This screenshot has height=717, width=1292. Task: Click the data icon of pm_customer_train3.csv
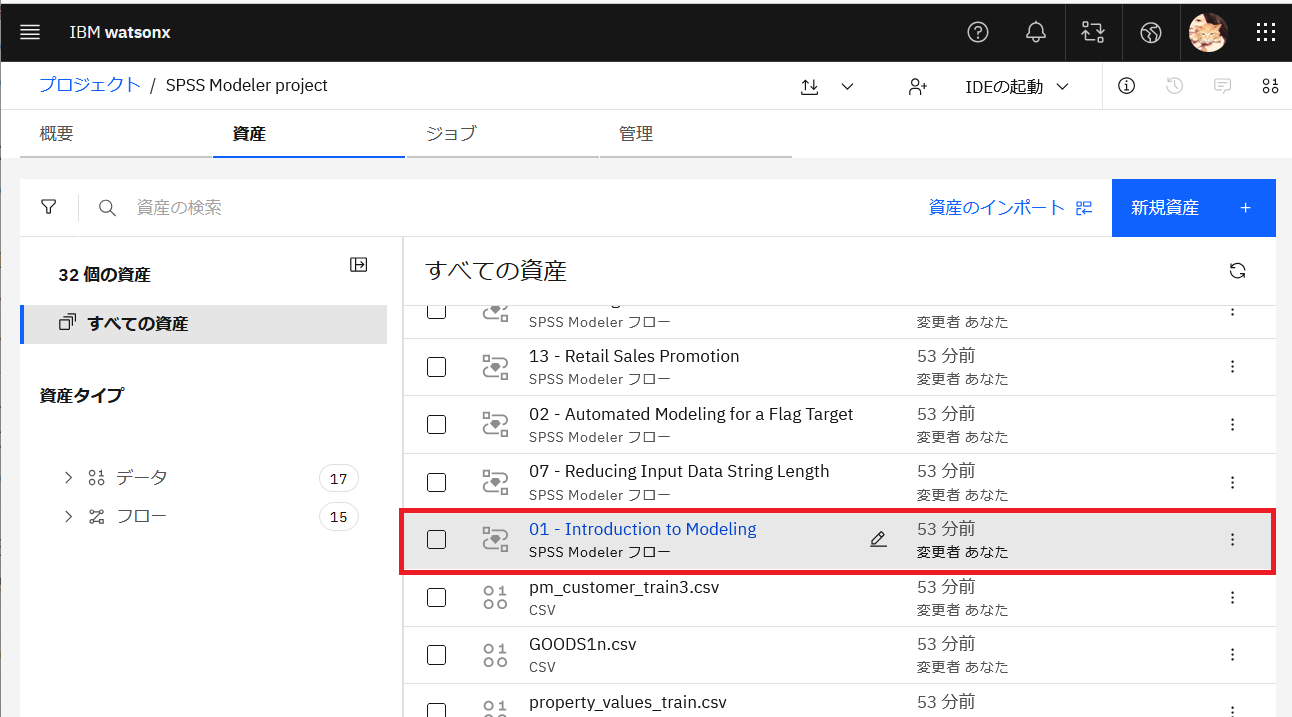(495, 597)
